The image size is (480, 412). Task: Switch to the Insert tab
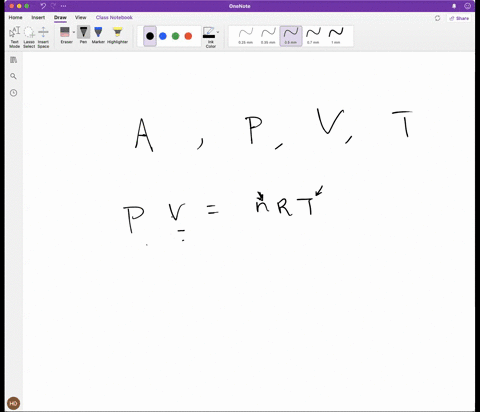[38, 17]
